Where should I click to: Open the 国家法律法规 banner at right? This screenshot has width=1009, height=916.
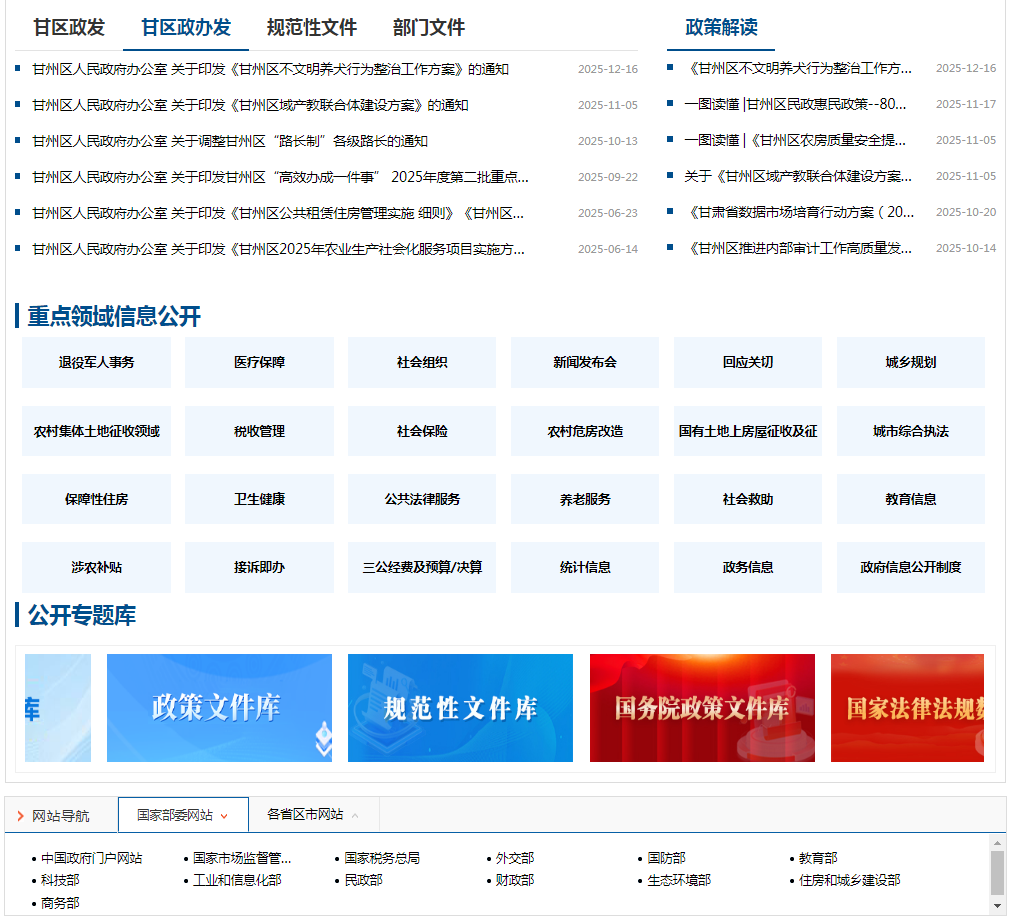pyautogui.click(x=907, y=708)
